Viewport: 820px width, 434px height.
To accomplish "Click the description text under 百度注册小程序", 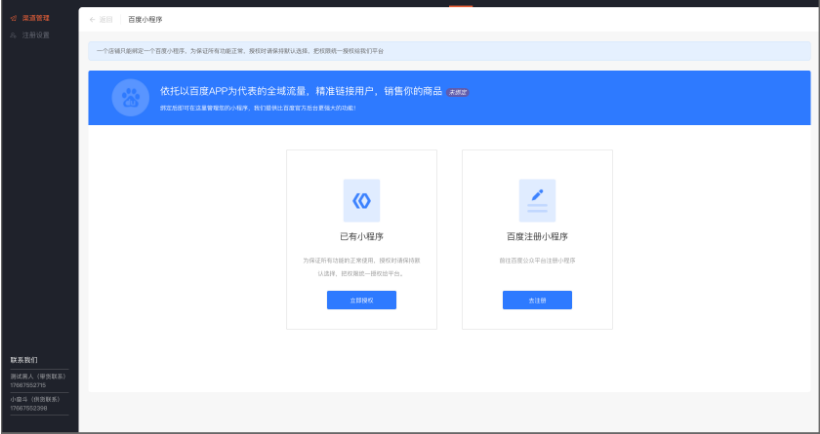I will pyautogui.click(x=537, y=260).
